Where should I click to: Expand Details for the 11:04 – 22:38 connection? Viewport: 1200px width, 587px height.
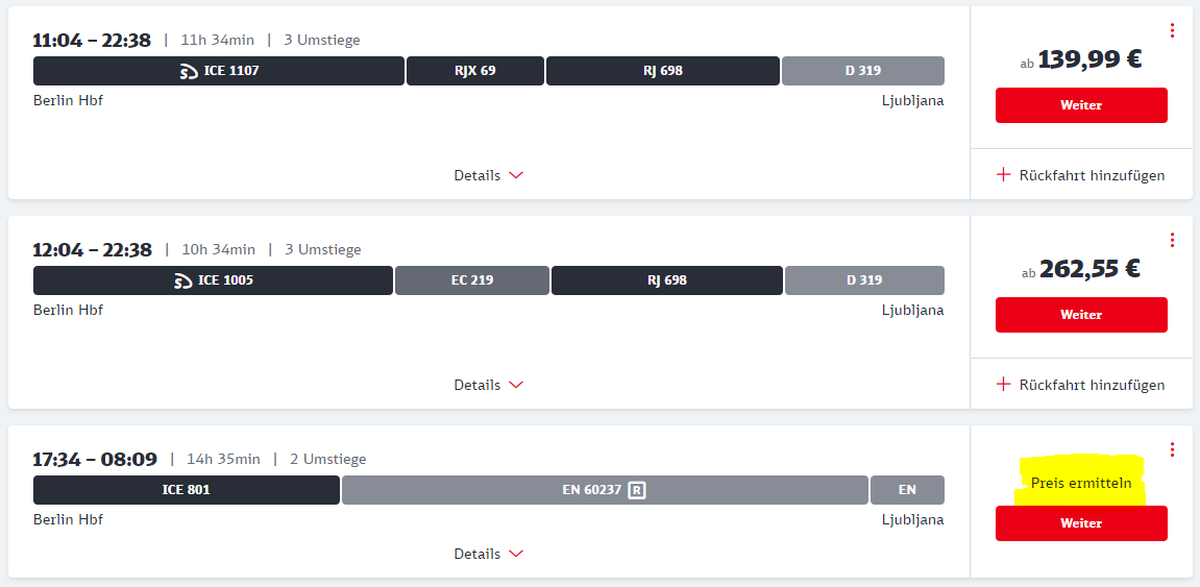click(x=489, y=175)
